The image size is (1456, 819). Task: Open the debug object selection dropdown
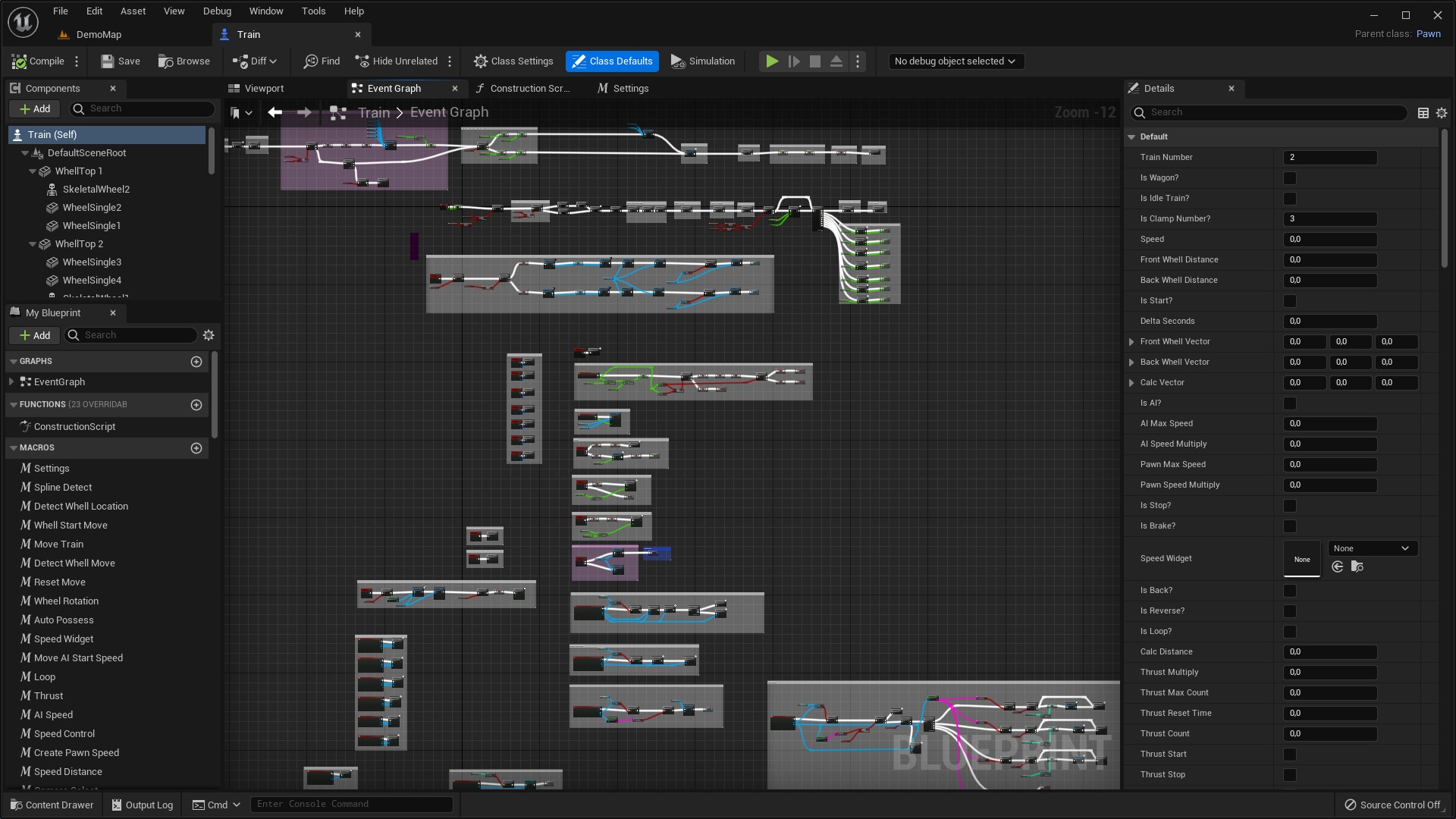pos(955,61)
